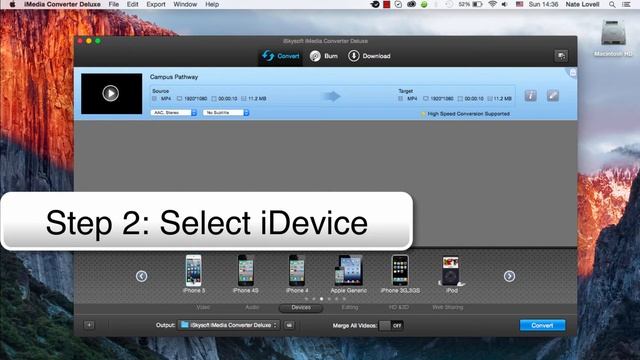The height and width of the screenshot is (360, 640).
Task: Go to previous page of device presets
Action: click(x=142, y=276)
